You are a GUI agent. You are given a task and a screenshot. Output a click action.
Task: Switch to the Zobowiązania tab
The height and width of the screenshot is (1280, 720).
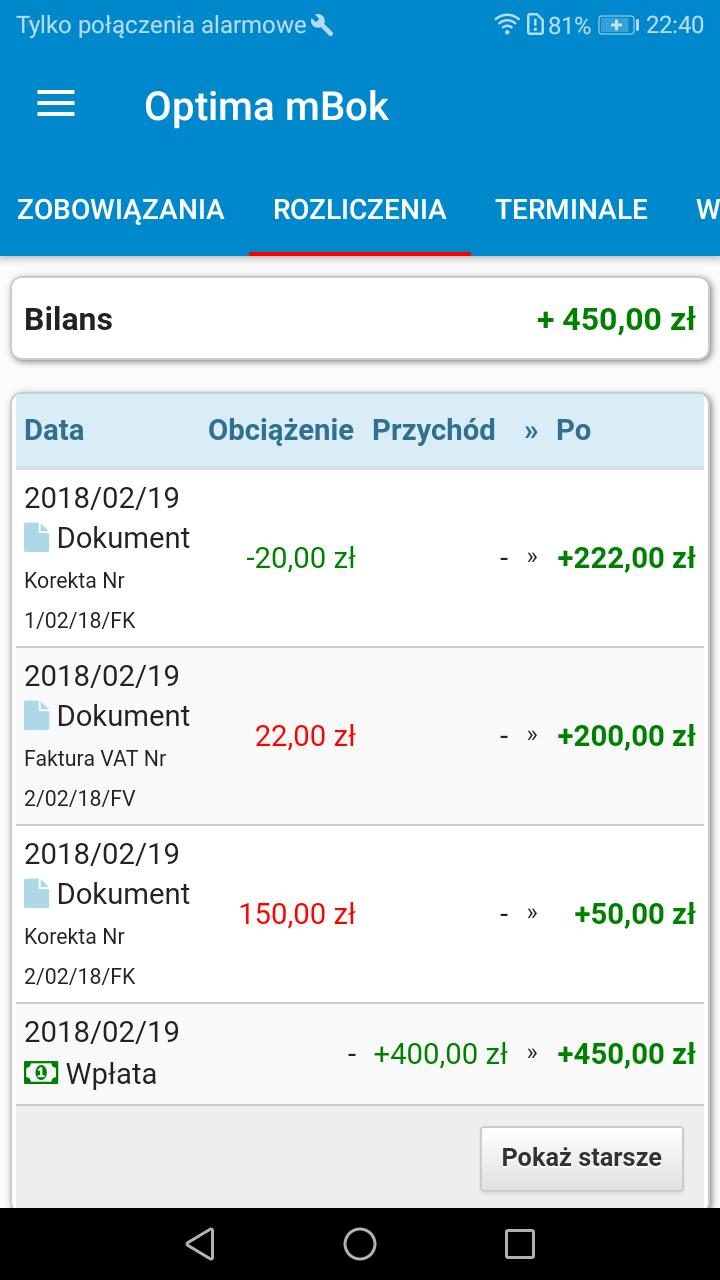click(121, 209)
